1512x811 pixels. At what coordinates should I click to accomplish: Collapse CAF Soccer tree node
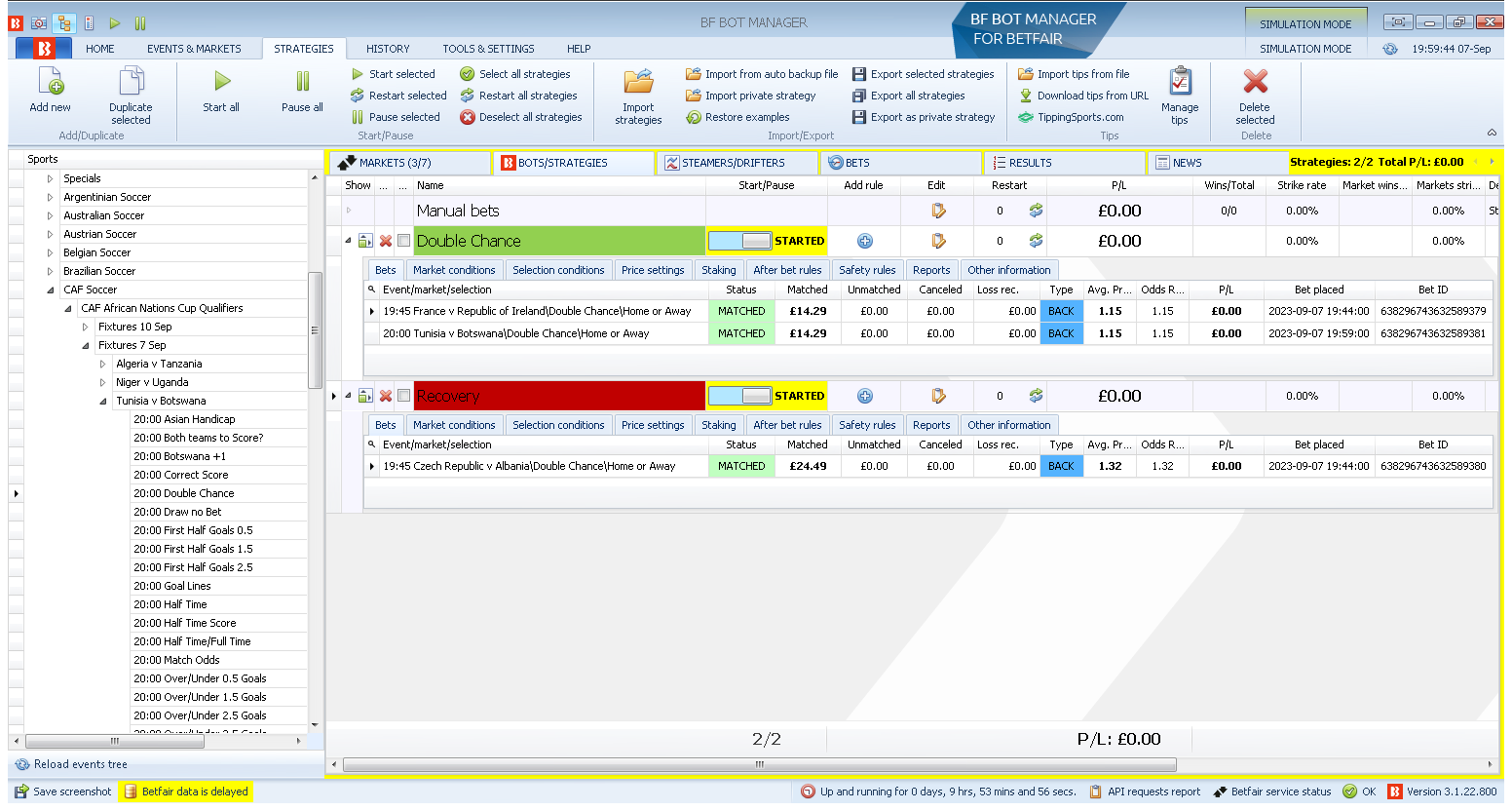tap(51, 290)
